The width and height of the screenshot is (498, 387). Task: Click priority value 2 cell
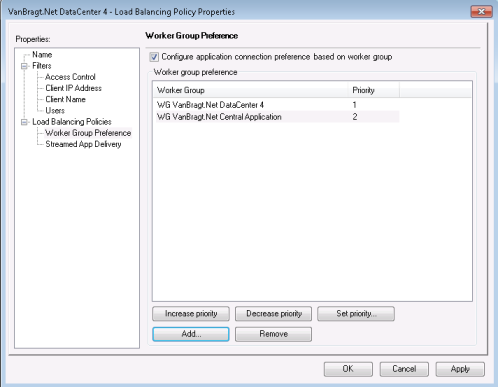point(355,117)
